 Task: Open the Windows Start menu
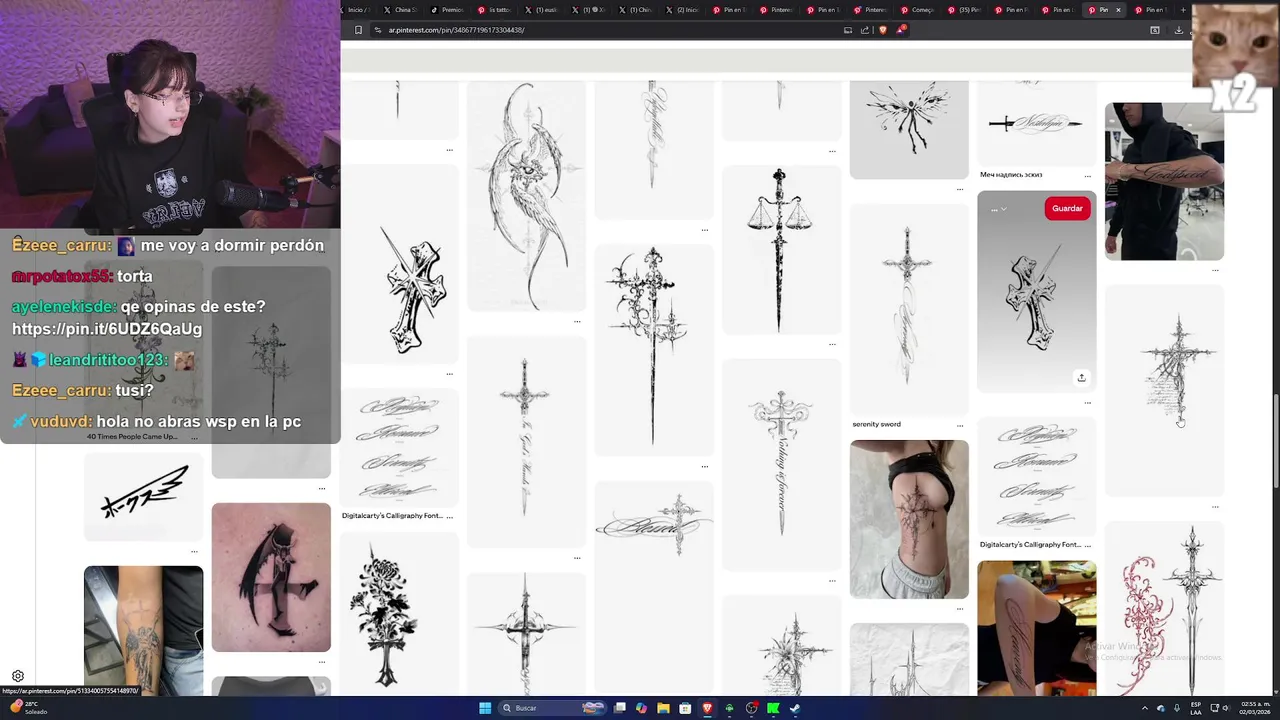click(x=485, y=708)
